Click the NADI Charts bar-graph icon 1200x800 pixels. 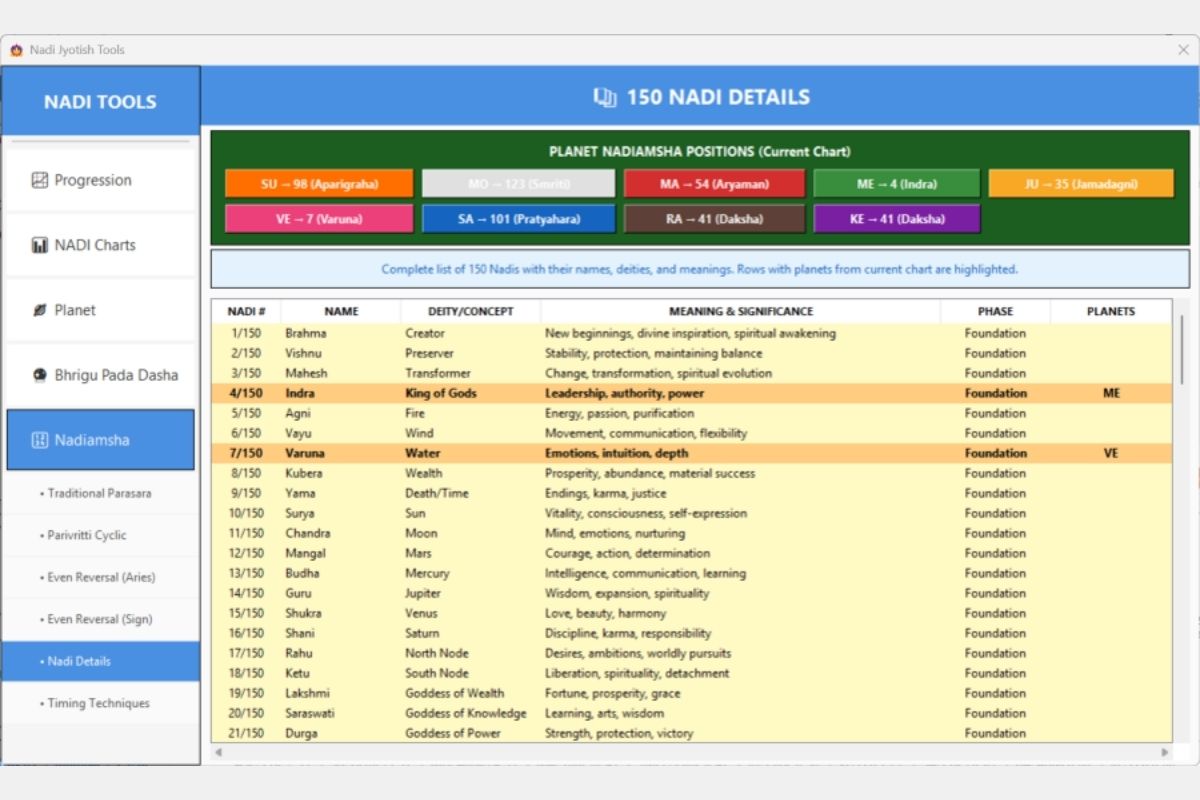coord(40,245)
